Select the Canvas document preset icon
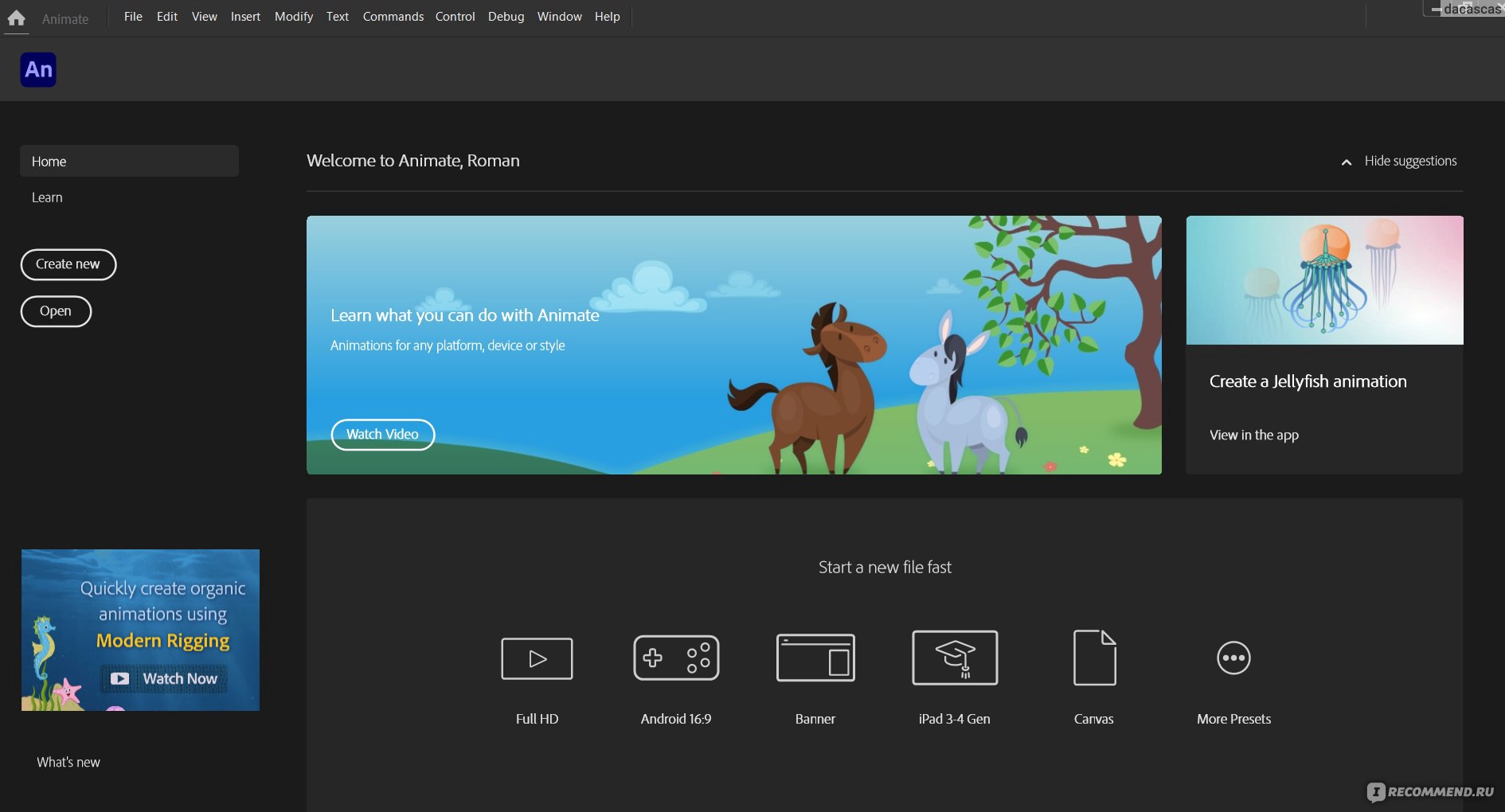This screenshot has width=1505, height=812. (x=1094, y=658)
